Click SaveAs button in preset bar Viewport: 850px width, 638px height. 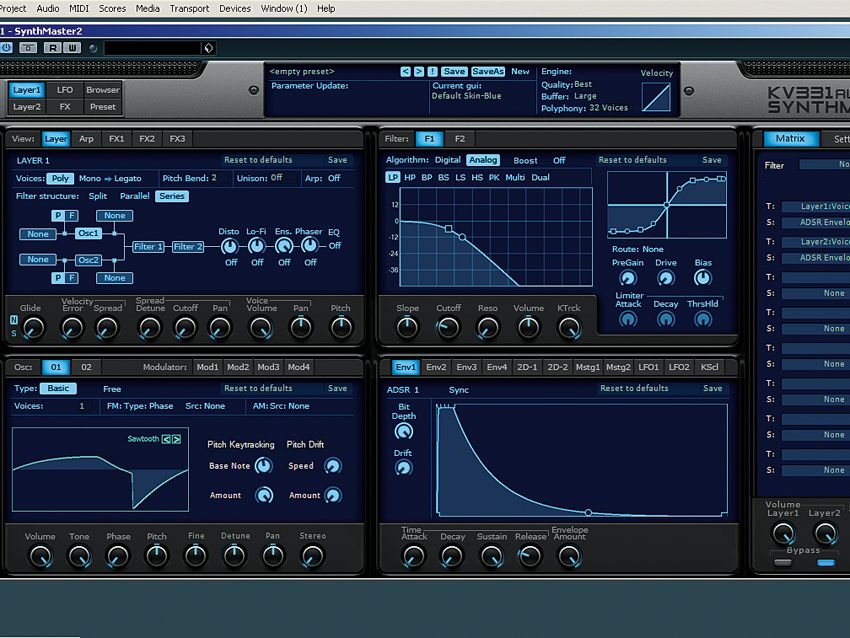(x=487, y=72)
